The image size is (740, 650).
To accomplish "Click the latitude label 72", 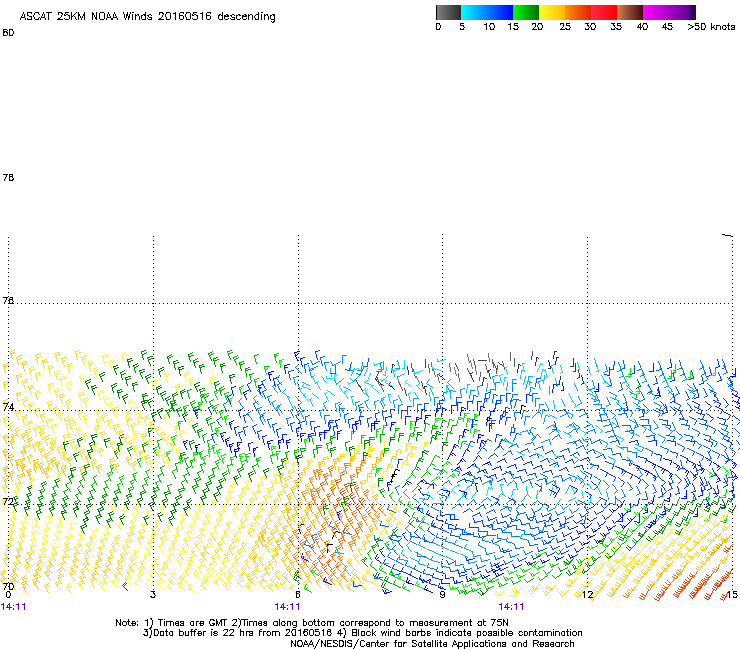I will pyautogui.click(x=8, y=501).
